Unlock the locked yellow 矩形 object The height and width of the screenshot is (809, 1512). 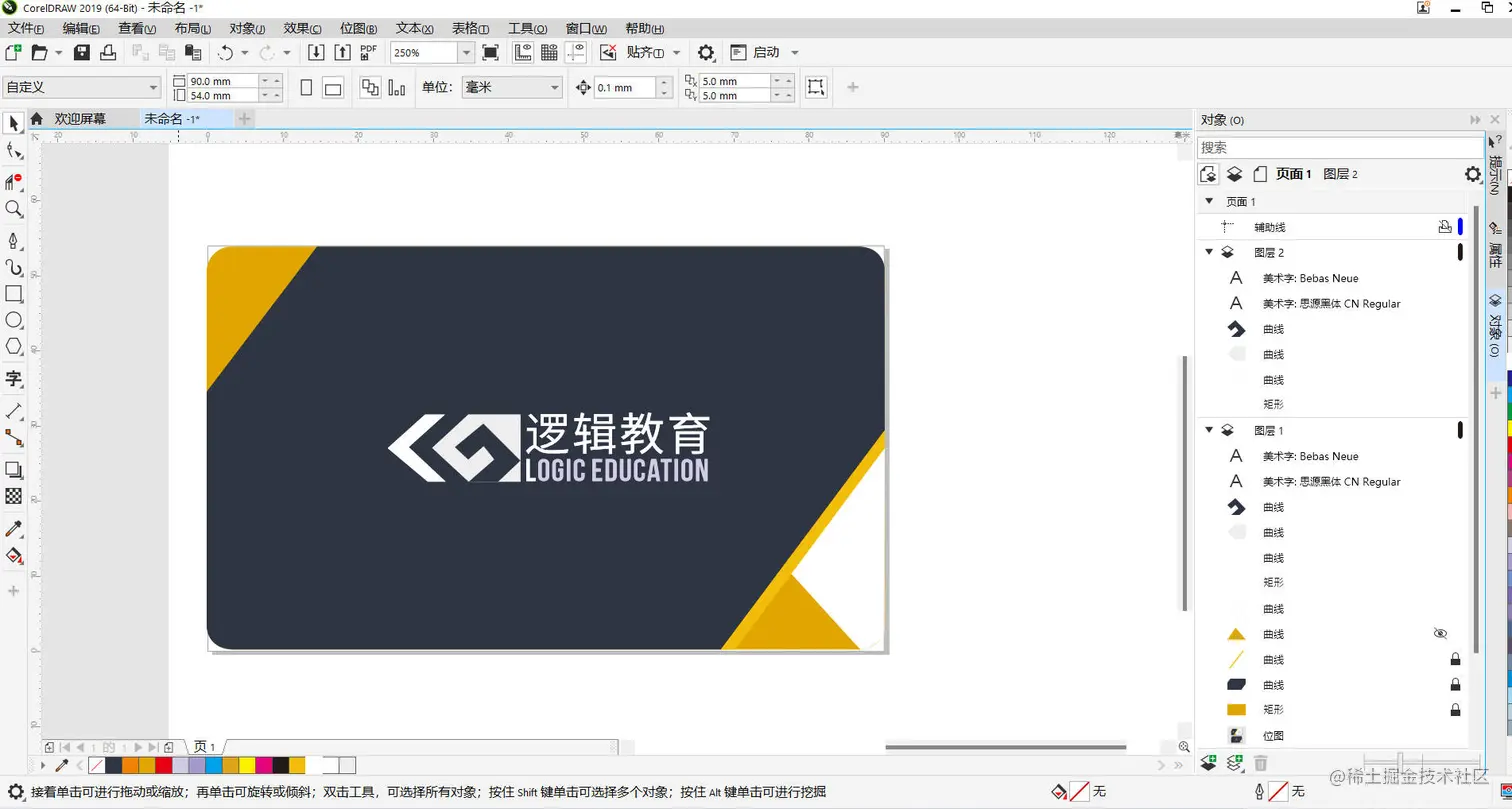coord(1455,710)
